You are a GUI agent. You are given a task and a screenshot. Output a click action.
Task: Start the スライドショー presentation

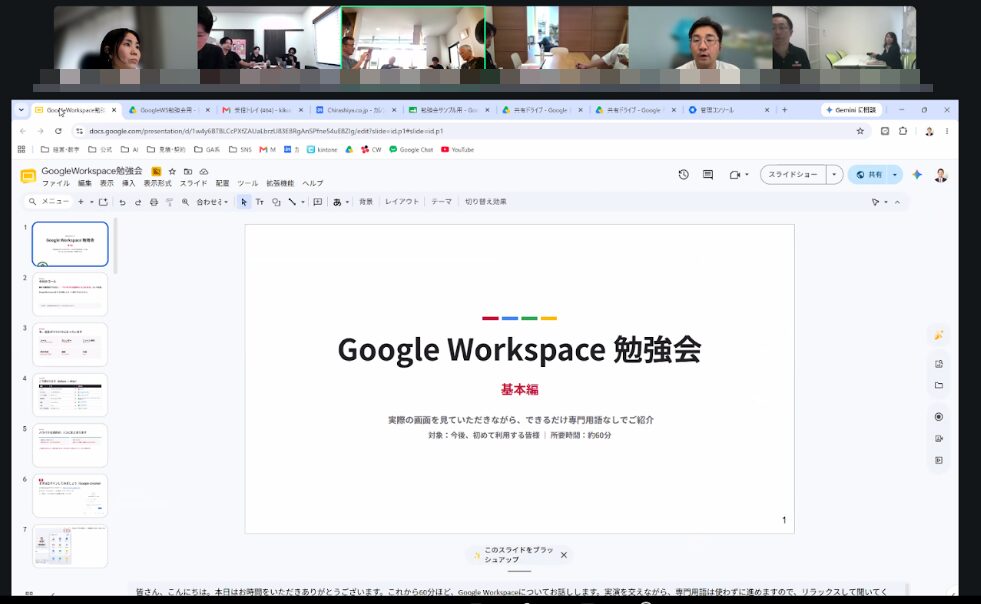[793, 175]
